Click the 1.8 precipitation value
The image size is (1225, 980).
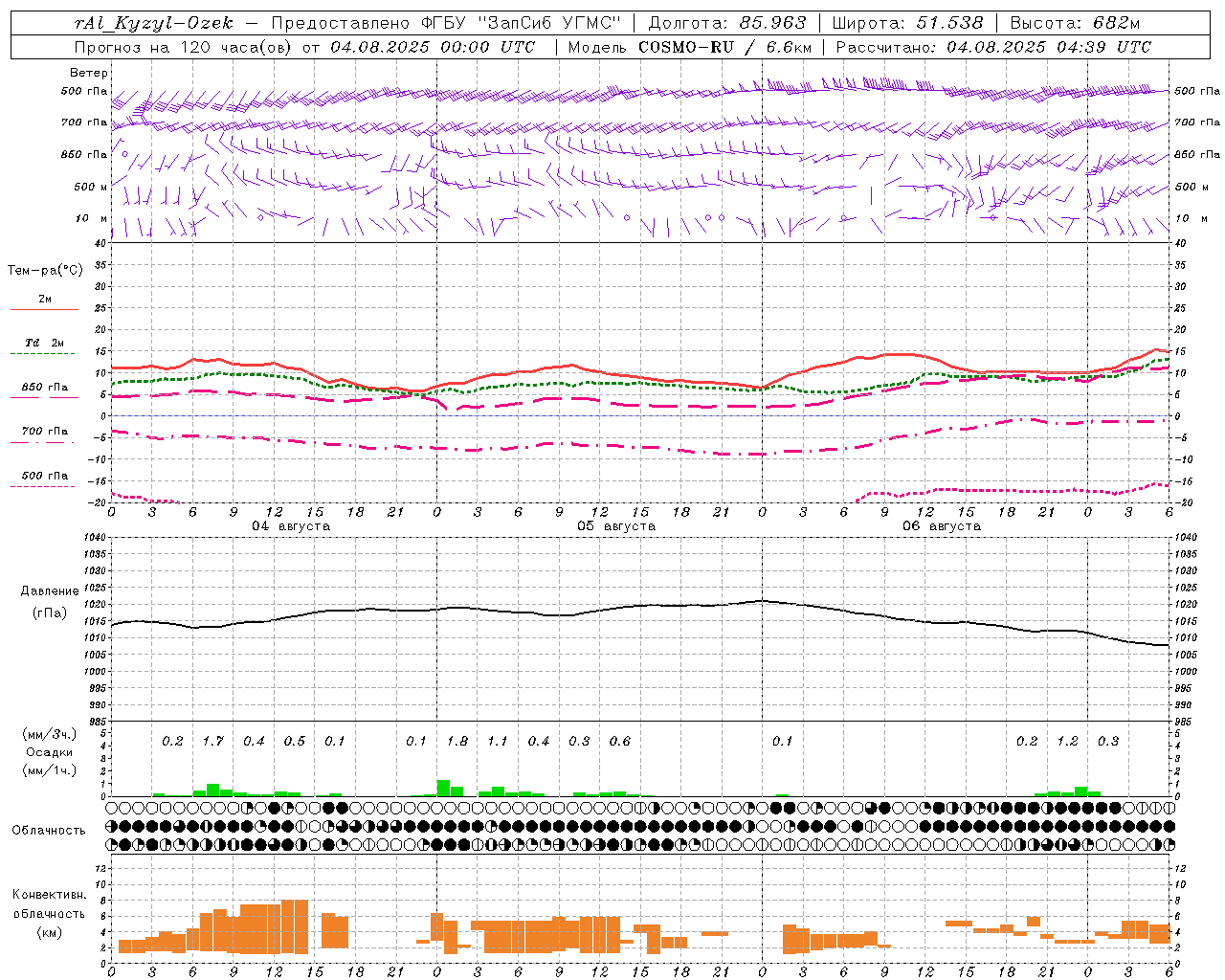point(457,742)
